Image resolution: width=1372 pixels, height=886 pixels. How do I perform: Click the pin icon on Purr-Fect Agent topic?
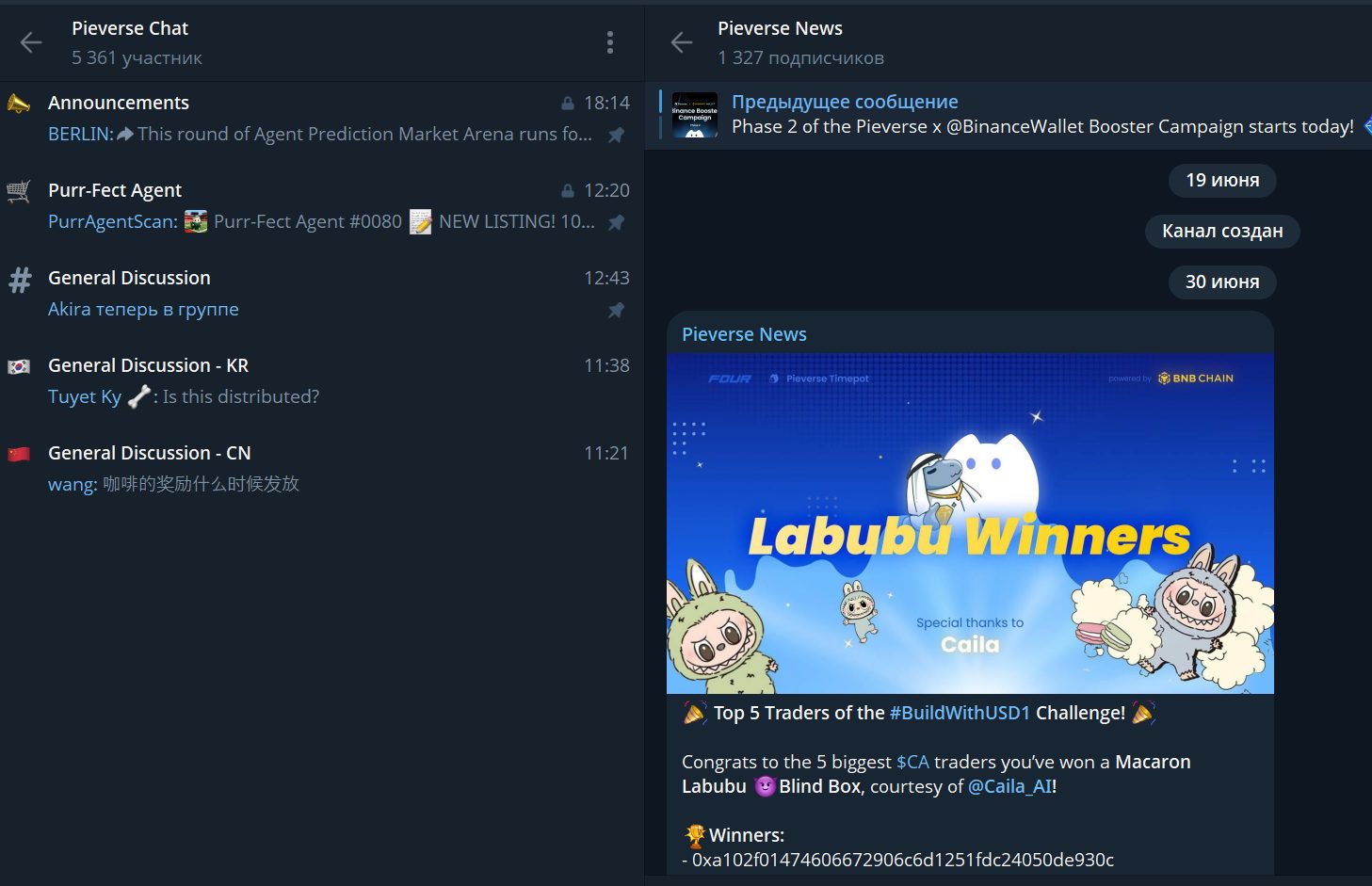tap(616, 222)
